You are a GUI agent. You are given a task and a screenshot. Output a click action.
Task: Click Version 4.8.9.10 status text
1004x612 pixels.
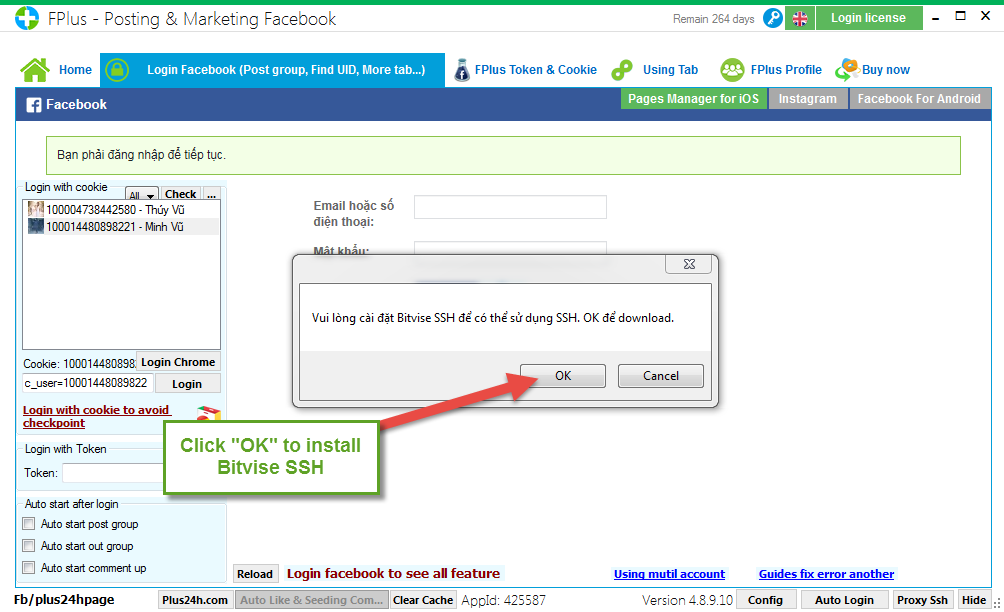click(687, 600)
